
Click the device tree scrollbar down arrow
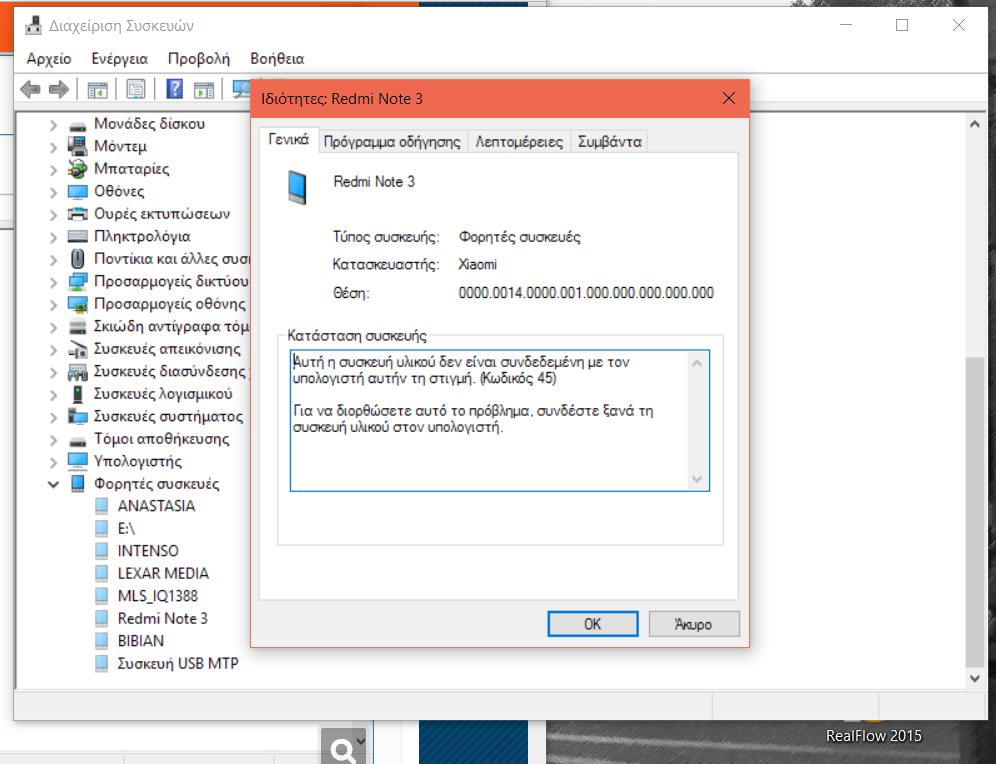[974, 678]
